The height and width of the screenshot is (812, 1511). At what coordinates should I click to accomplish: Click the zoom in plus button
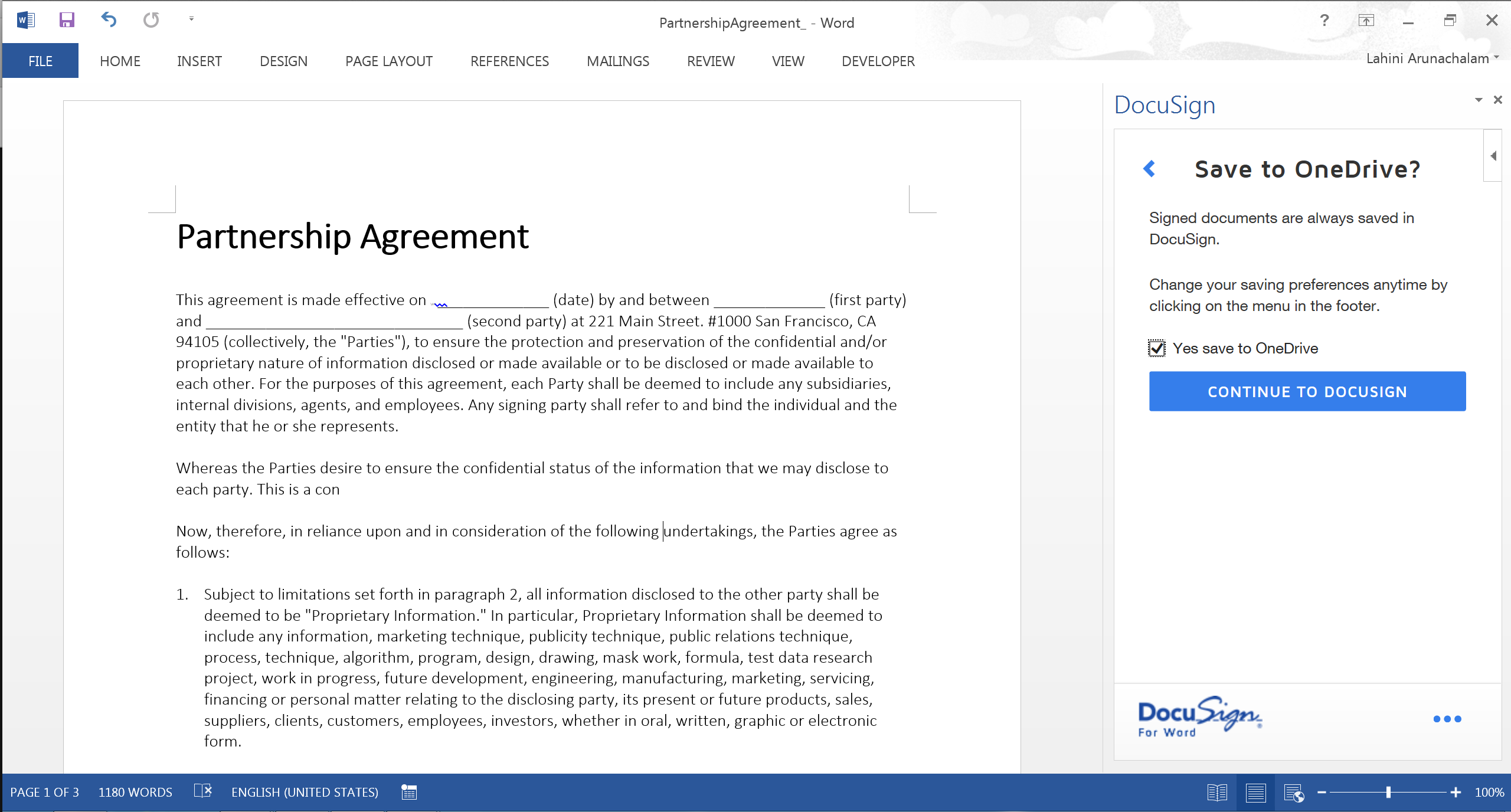1456,793
